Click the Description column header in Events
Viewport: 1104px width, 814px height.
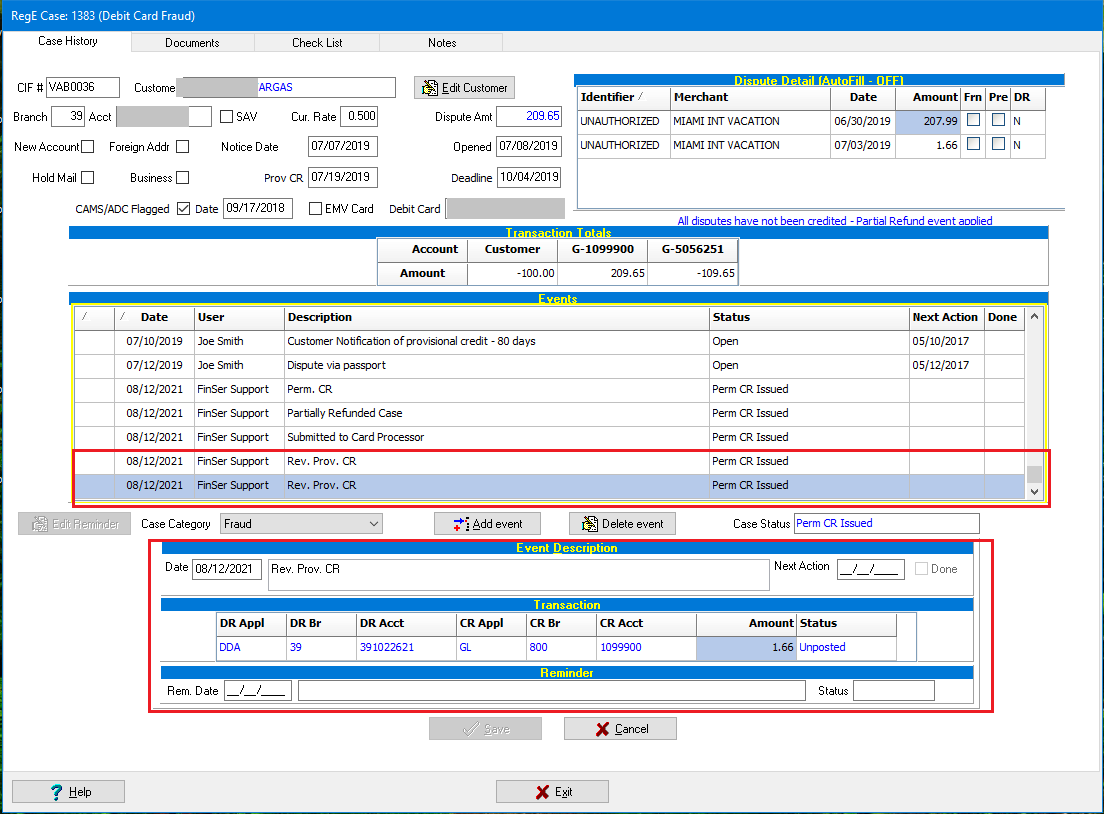click(497, 318)
